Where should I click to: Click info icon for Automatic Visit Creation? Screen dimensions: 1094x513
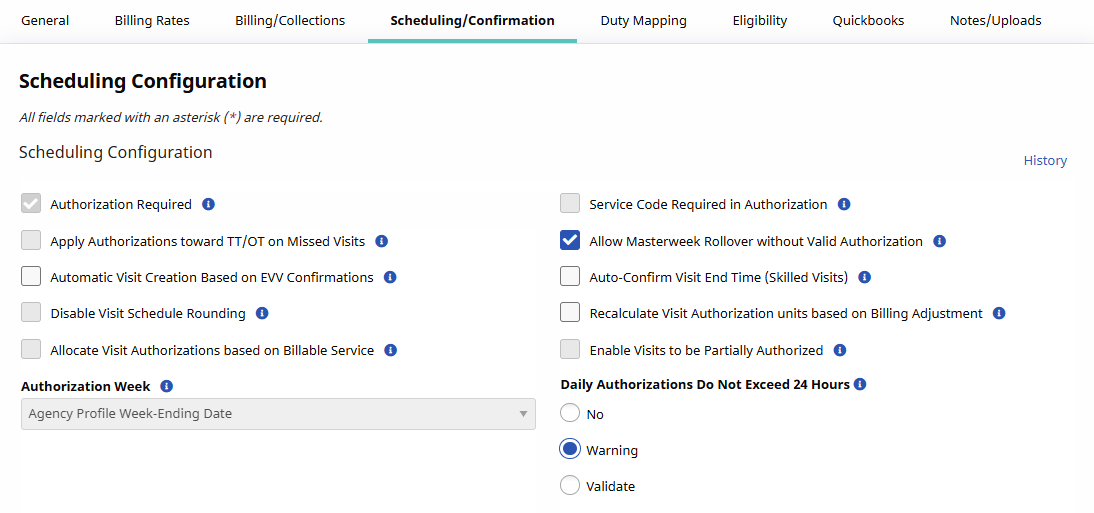[x=390, y=277]
